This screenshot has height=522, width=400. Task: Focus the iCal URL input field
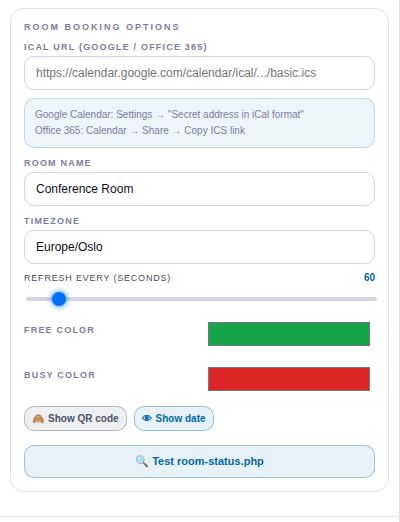click(199, 73)
